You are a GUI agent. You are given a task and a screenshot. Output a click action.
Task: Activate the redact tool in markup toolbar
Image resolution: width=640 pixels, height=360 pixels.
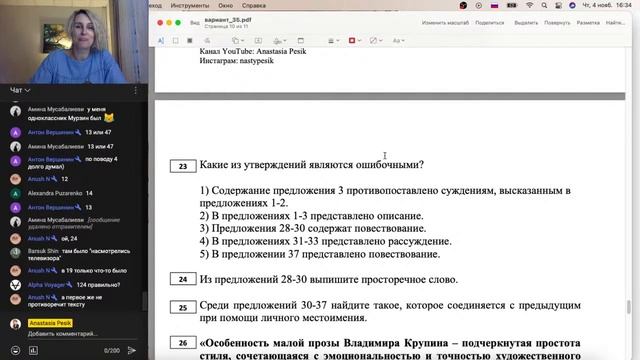[190, 40]
